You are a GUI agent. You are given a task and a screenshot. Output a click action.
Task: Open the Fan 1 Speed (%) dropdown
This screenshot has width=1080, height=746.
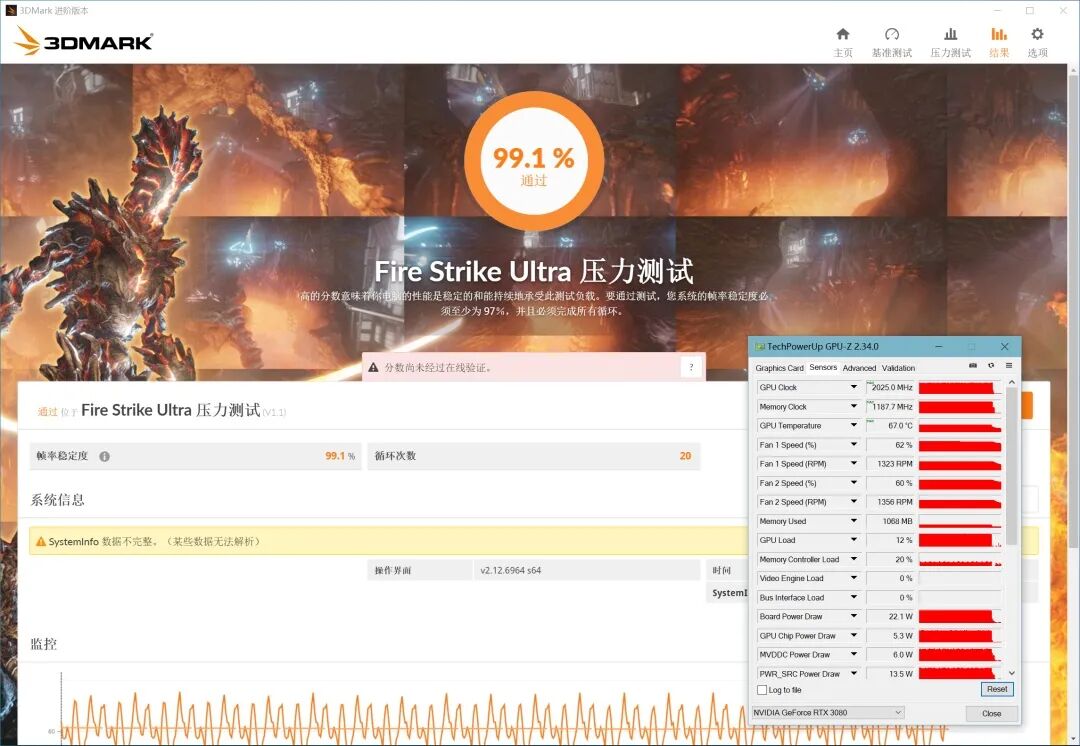coord(854,445)
